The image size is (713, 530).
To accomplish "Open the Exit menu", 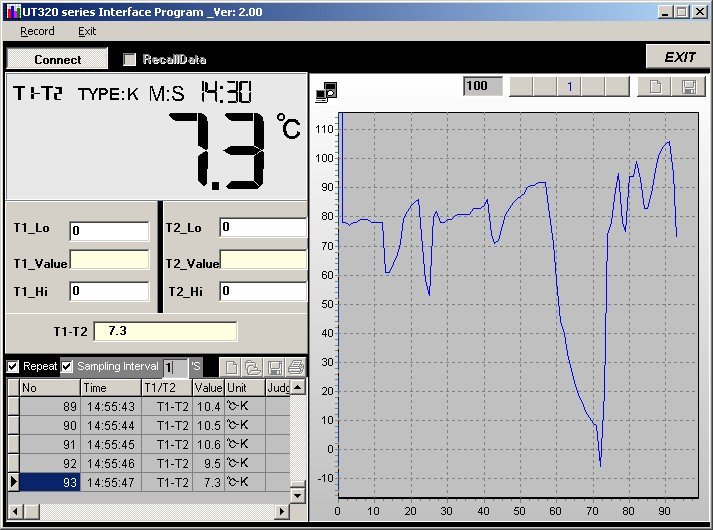I will 87,31.
